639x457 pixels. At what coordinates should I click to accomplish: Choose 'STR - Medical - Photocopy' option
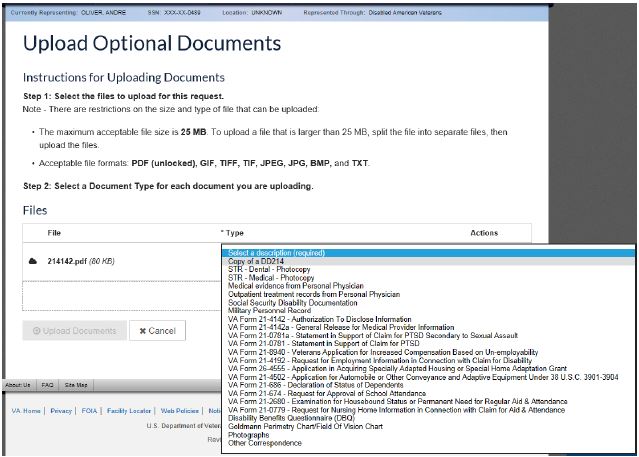428,278
